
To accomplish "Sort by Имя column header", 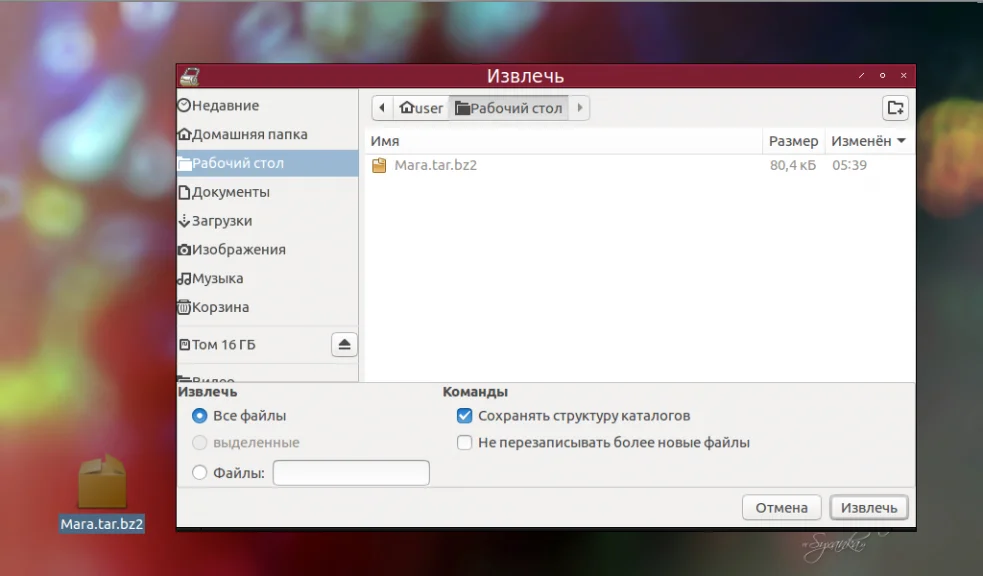I will point(564,141).
